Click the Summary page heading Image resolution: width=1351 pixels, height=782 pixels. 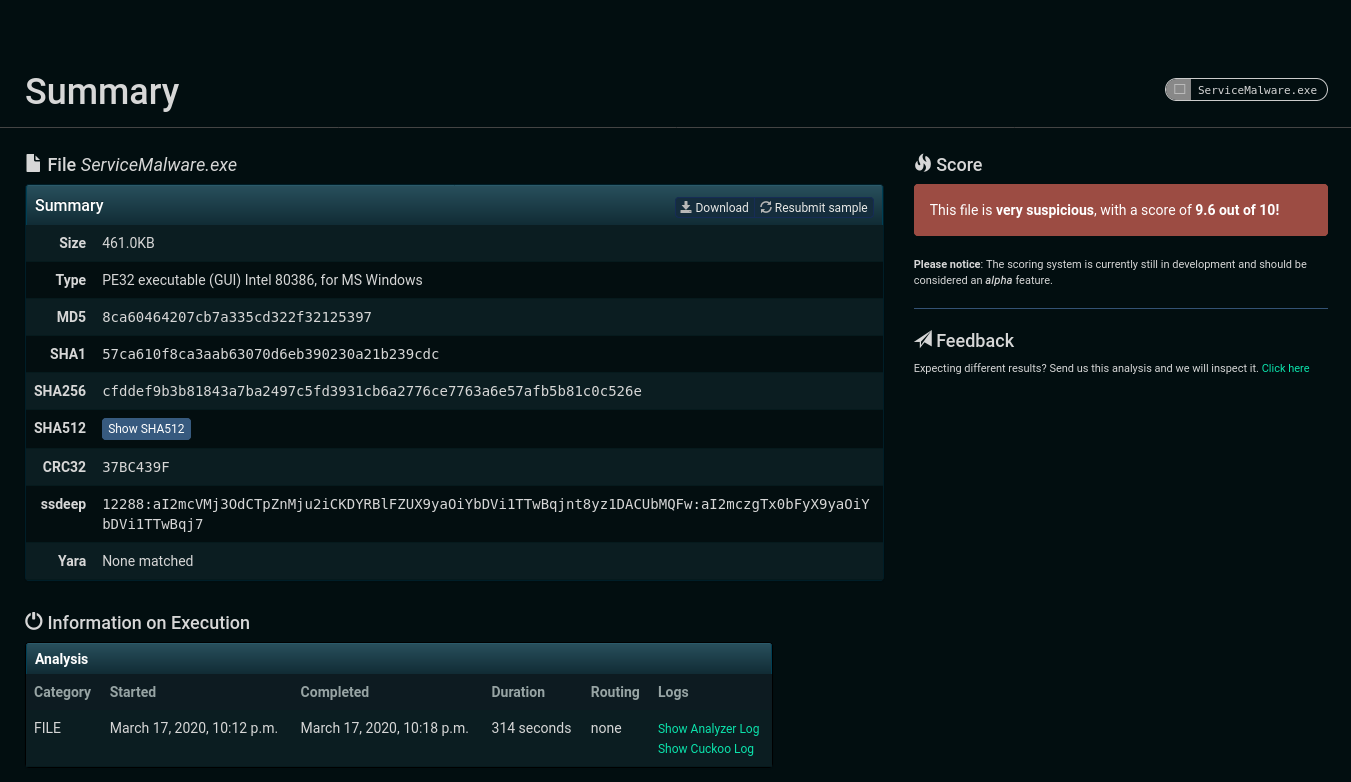point(102,91)
